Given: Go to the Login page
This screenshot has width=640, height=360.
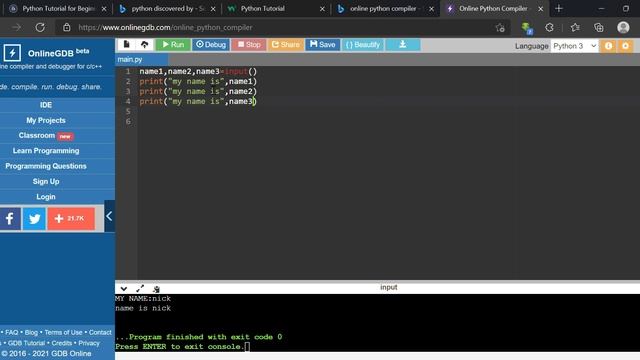Looking at the screenshot, I should coord(46,197).
